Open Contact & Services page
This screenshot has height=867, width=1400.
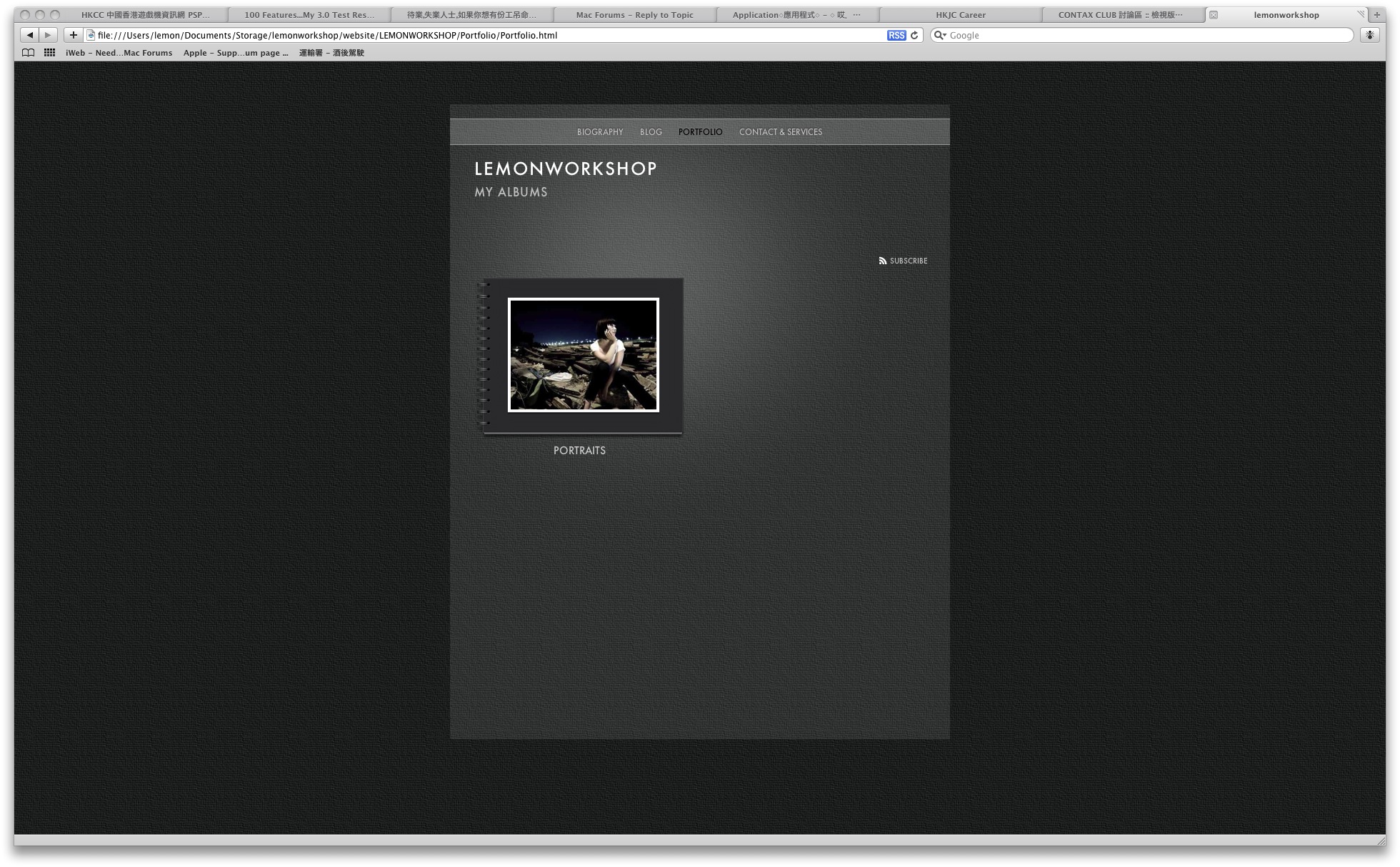tap(780, 132)
